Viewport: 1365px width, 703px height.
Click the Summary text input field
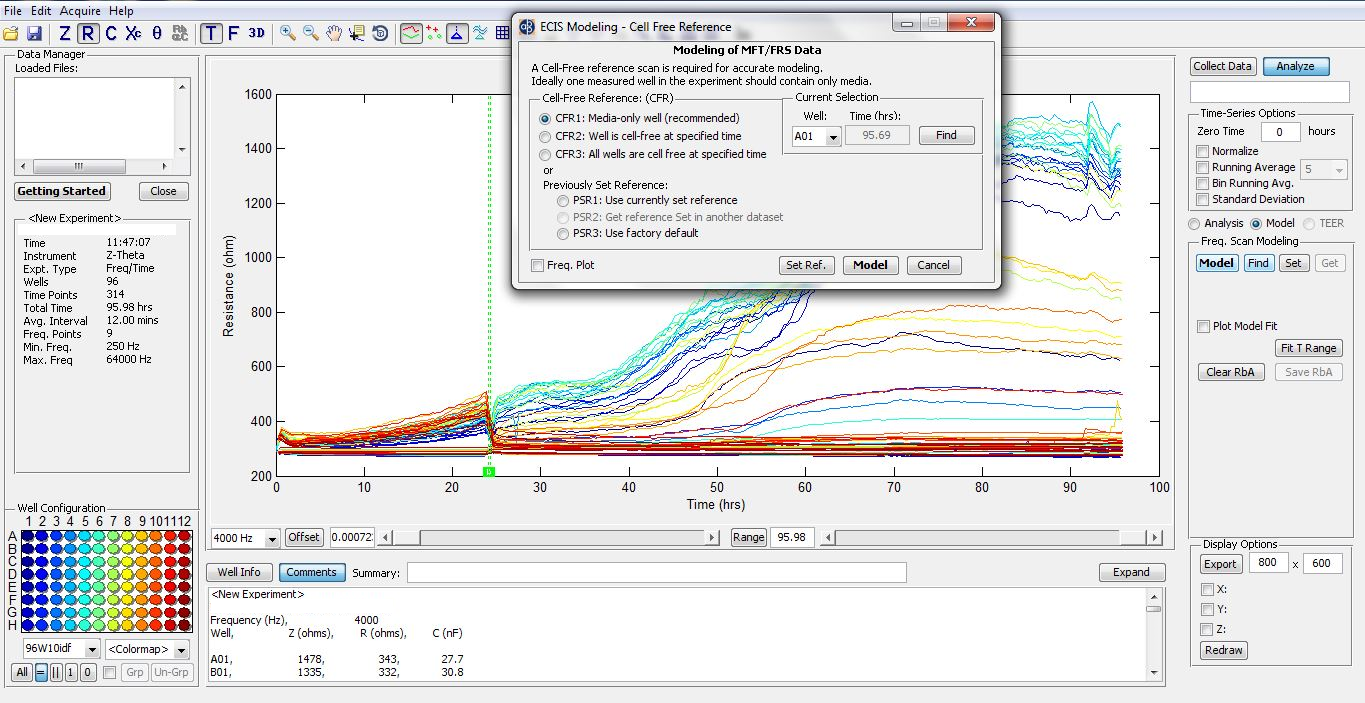[x=656, y=573]
